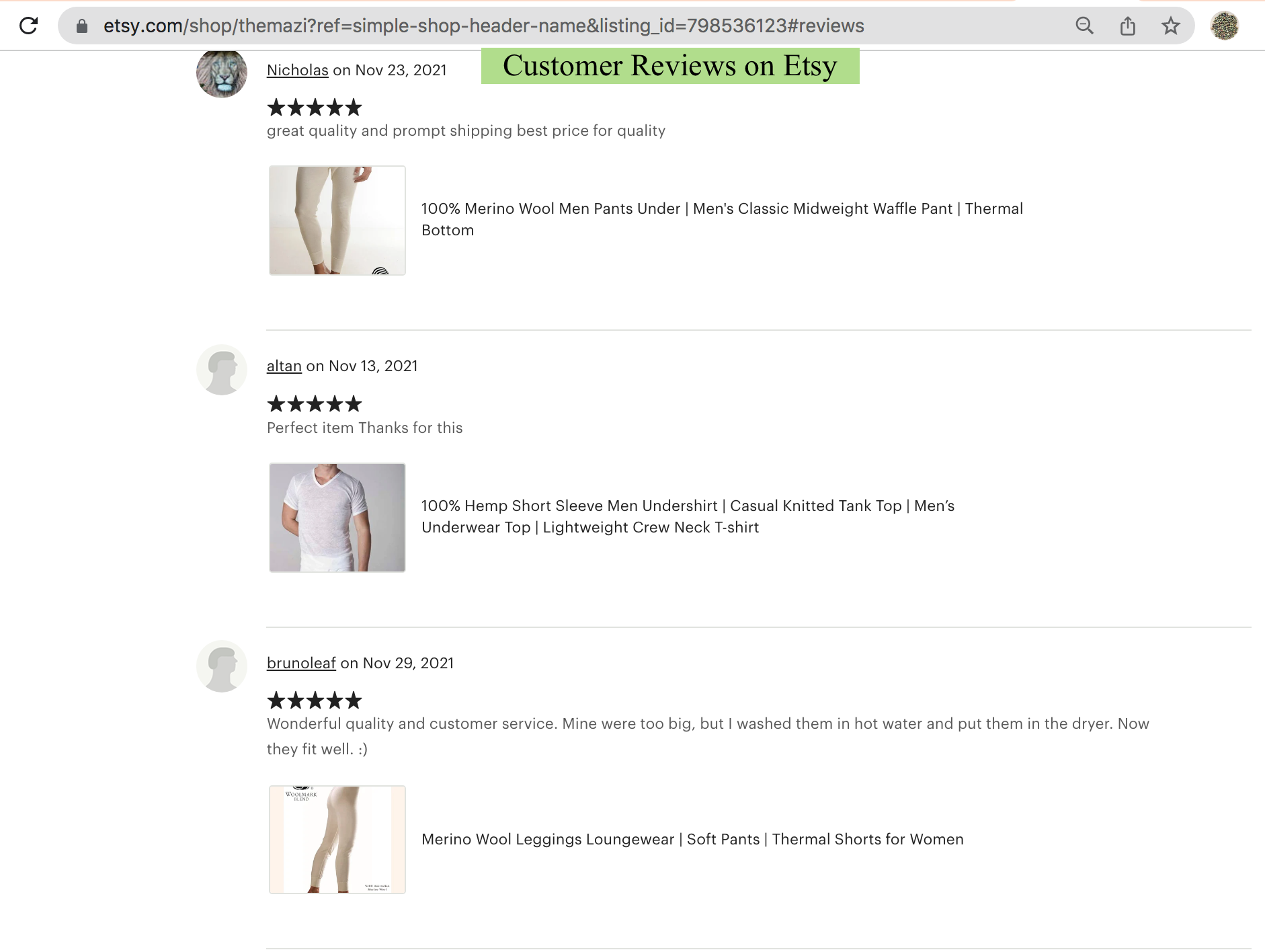Image resolution: width=1265 pixels, height=952 pixels.
Task: Click the lock icon in address bar
Action: coord(82,26)
